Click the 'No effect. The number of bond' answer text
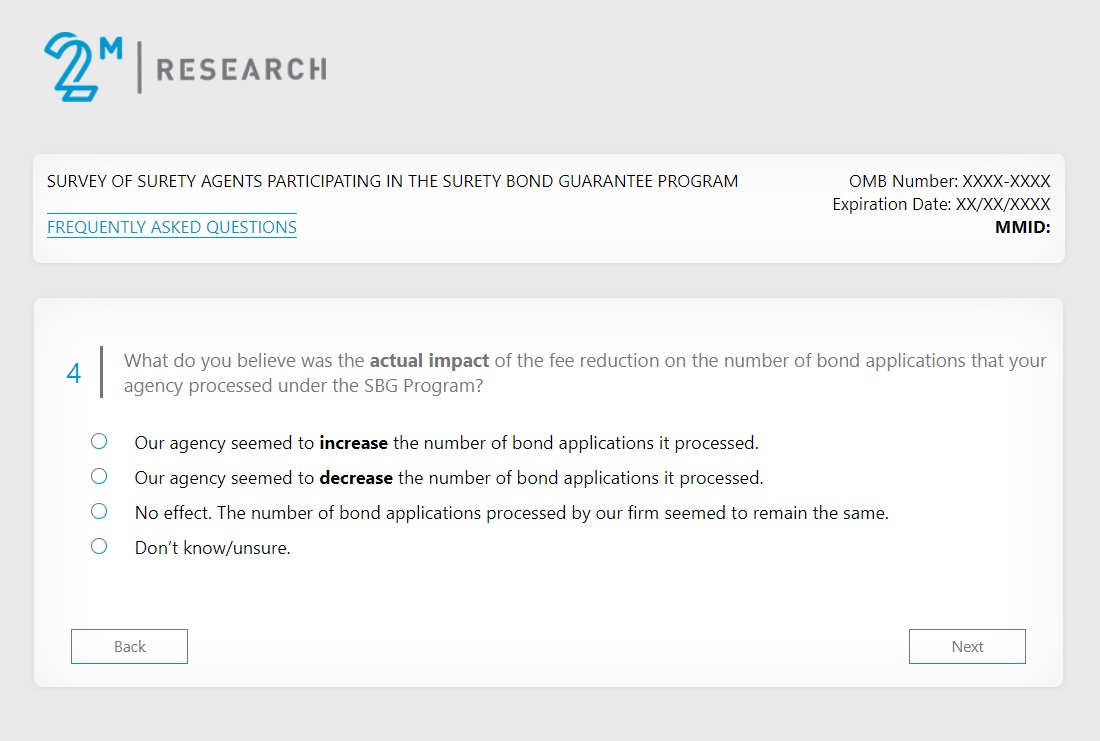The height and width of the screenshot is (741, 1100). coord(511,513)
